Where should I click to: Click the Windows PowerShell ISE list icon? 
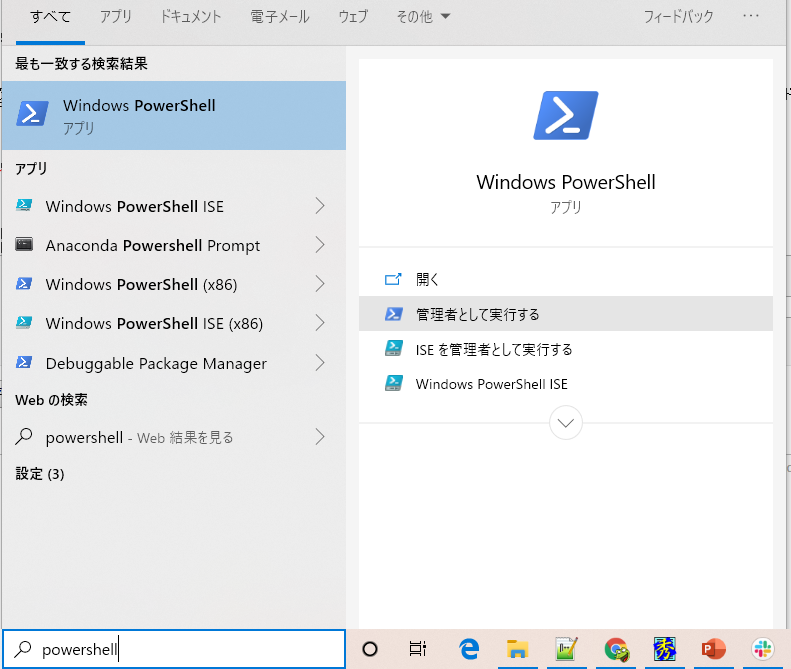click(24, 205)
